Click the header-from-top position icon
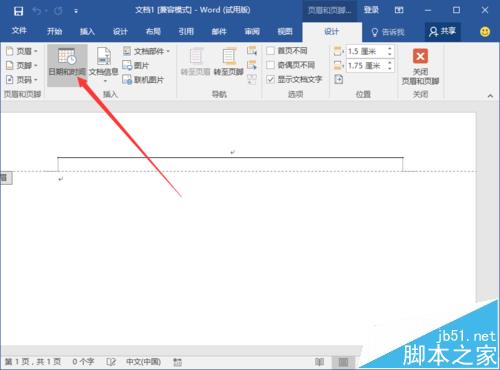The width and height of the screenshot is (500, 370). (338, 51)
